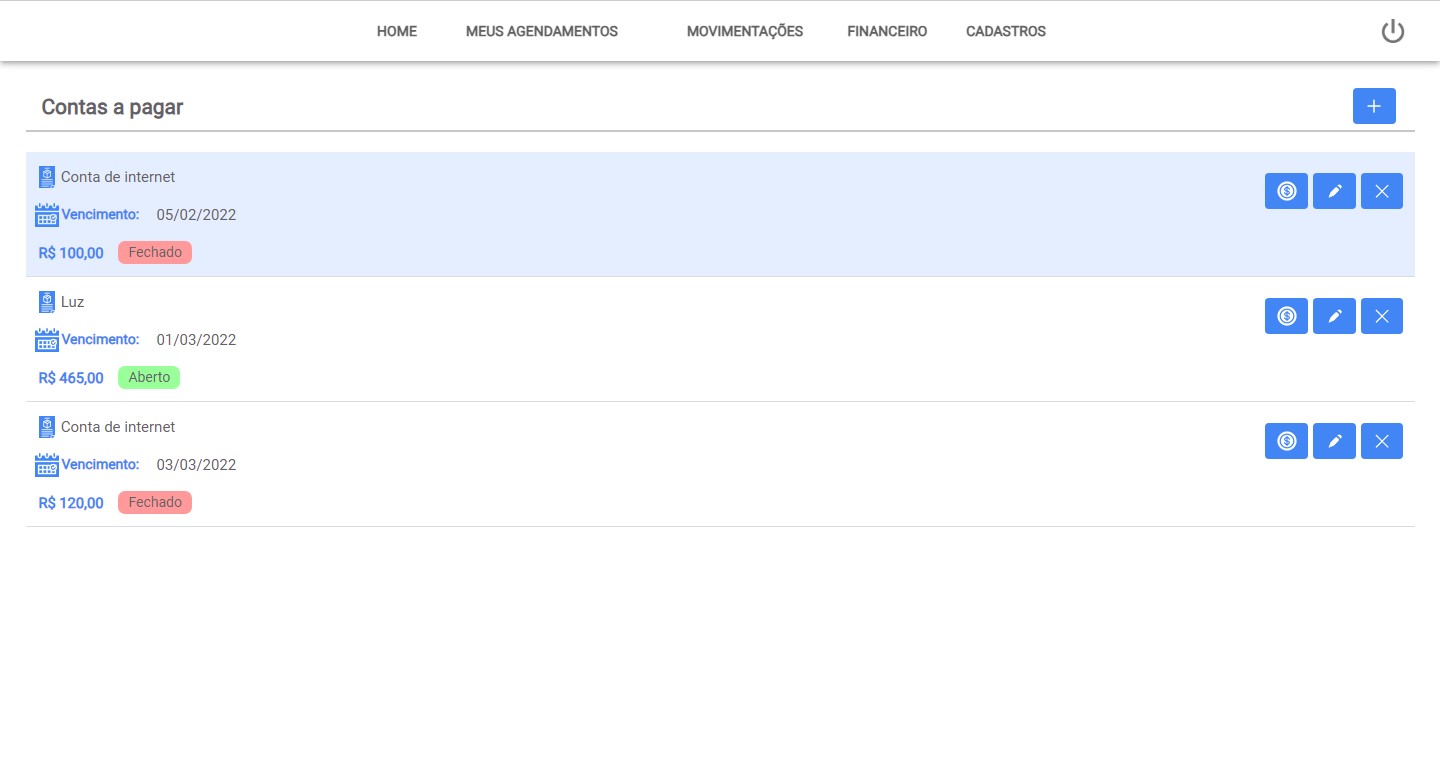Click Fechado badge on R$ 100,00 bill
Screen dimensions: 1440x771
155,253
